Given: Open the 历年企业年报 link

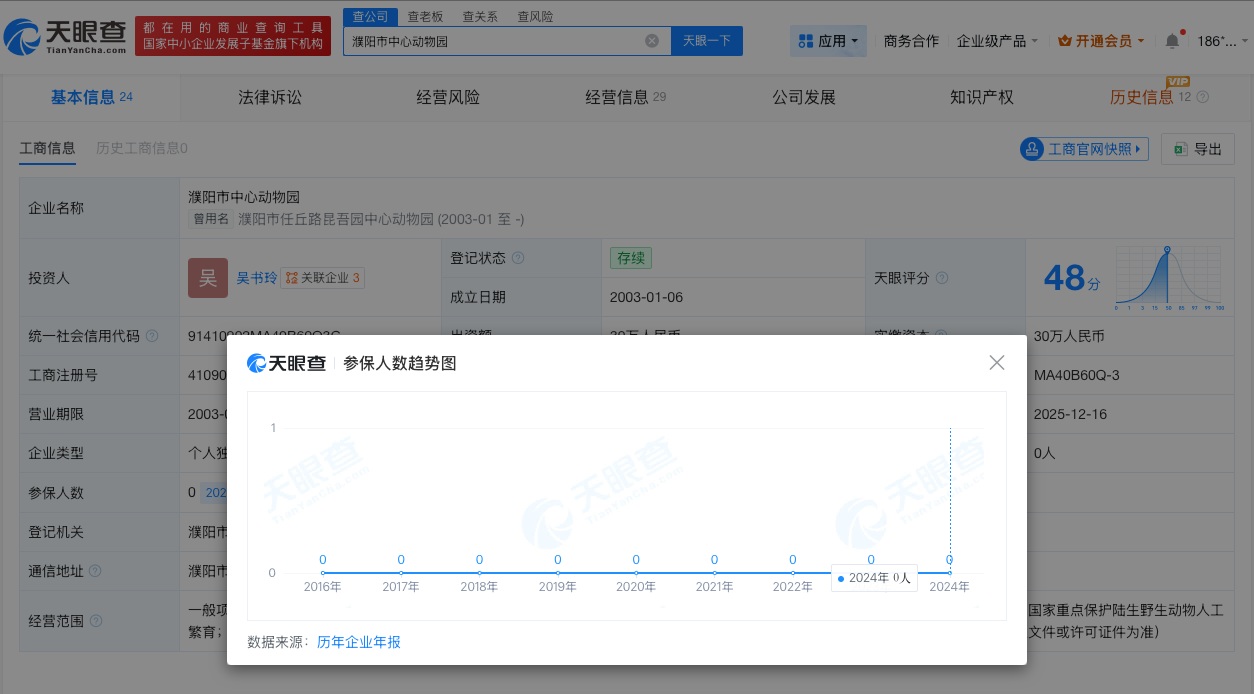Looking at the screenshot, I should pos(358,642).
